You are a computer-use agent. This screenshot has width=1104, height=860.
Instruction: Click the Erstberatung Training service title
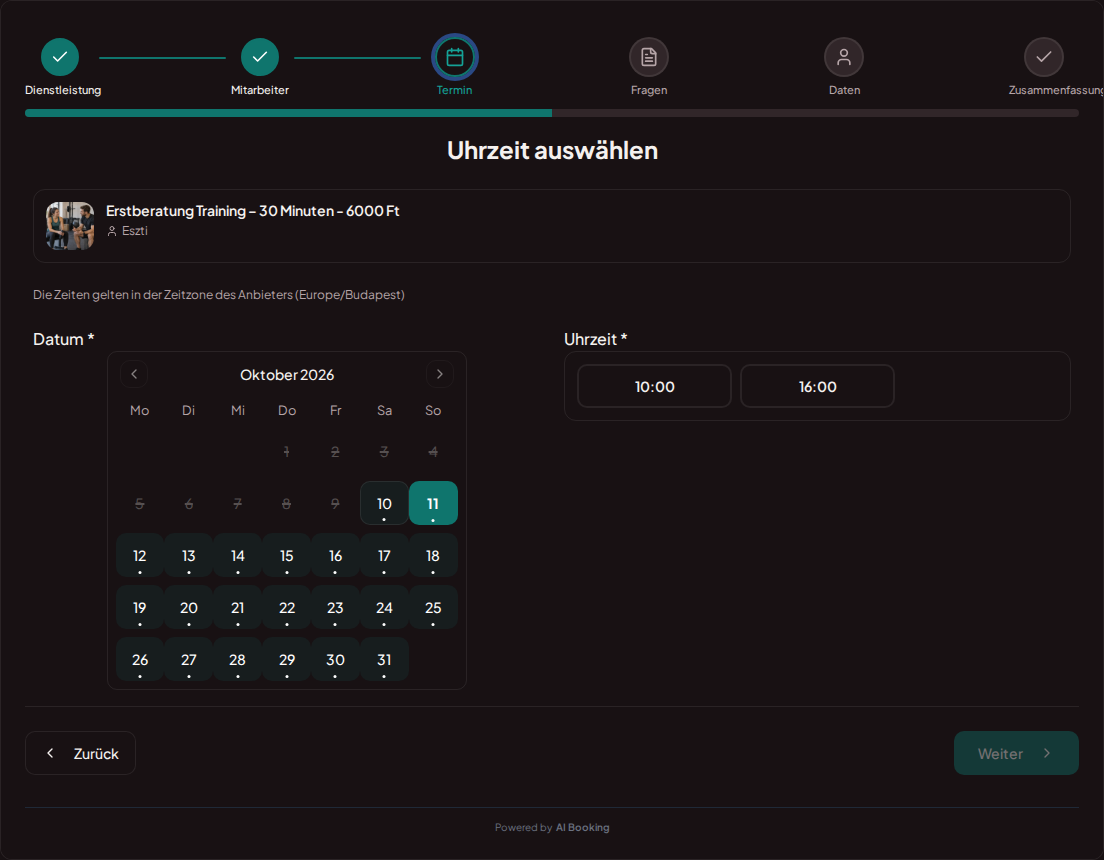pos(253,211)
